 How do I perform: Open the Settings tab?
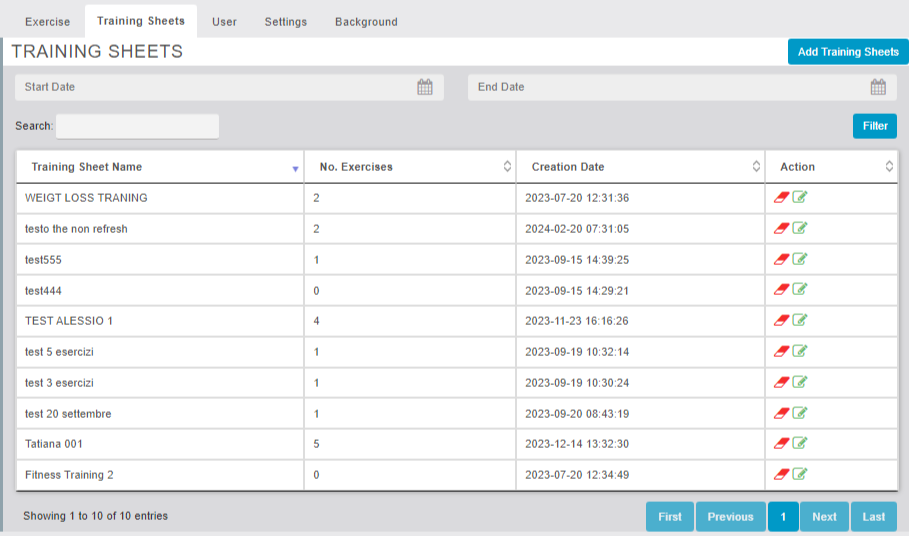point(285,22)
